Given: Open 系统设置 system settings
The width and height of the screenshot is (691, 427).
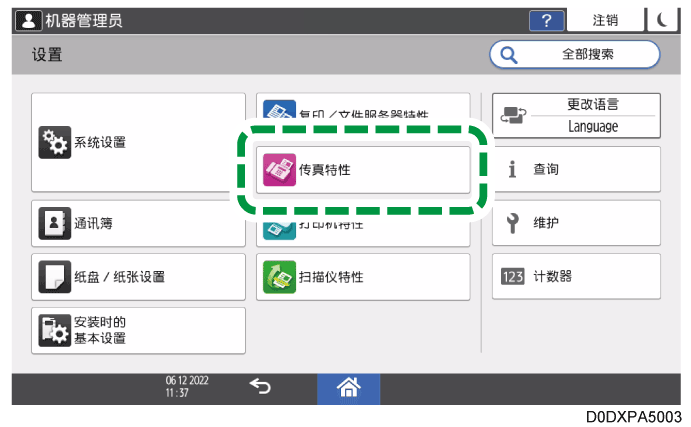Looking at the screenshot, I should (x=138, y=142).
